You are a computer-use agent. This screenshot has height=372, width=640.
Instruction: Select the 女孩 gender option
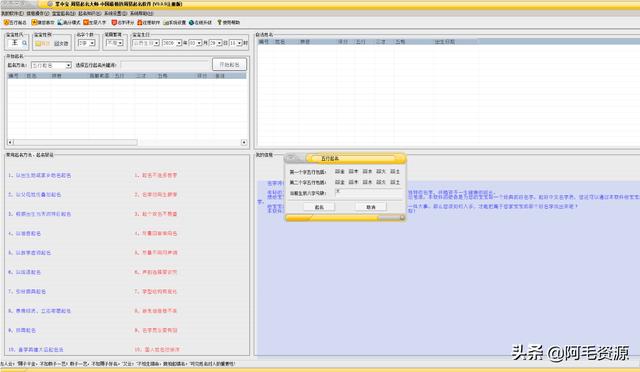pyautogui.click(x=62, y=43)
